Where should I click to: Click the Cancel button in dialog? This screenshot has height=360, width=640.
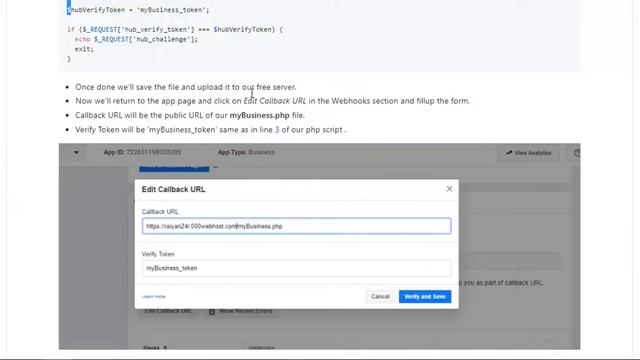(380, 296)
